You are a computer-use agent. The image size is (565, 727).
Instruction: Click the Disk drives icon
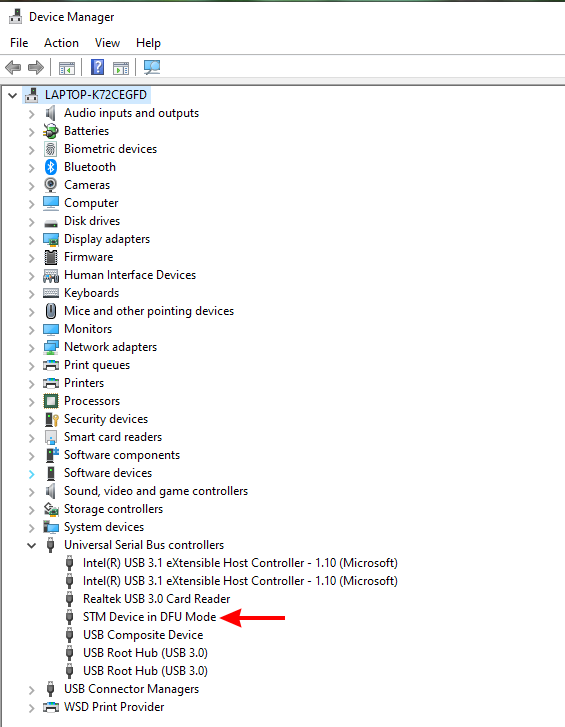tap(51, 223)
